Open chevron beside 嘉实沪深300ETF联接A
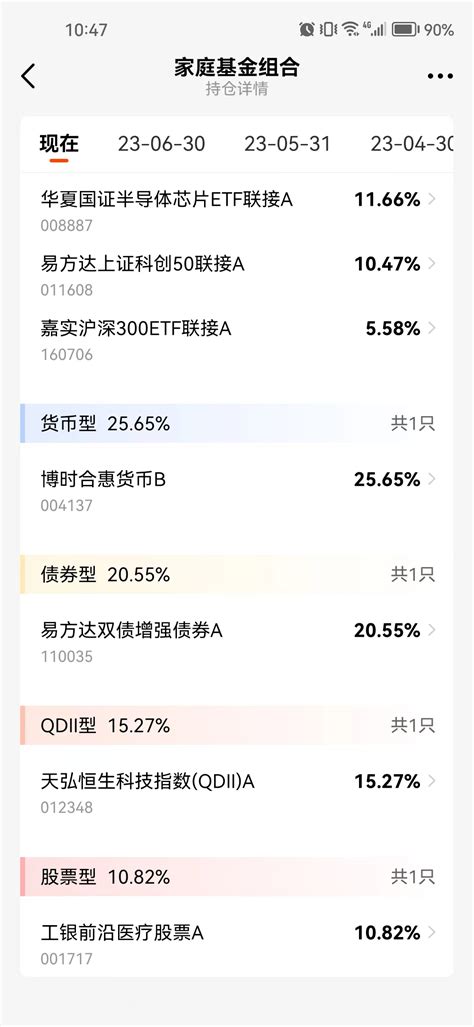The height and width of the screenshot is (1027, 474). [432, 329]
